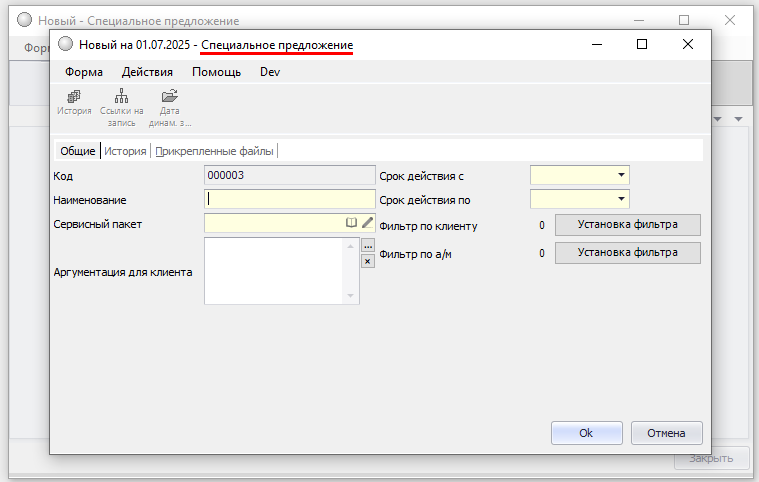This screenshot has height=482, width=759.
Task: Open Ссылки на запись toolbar icon
Action: (121, 97)
